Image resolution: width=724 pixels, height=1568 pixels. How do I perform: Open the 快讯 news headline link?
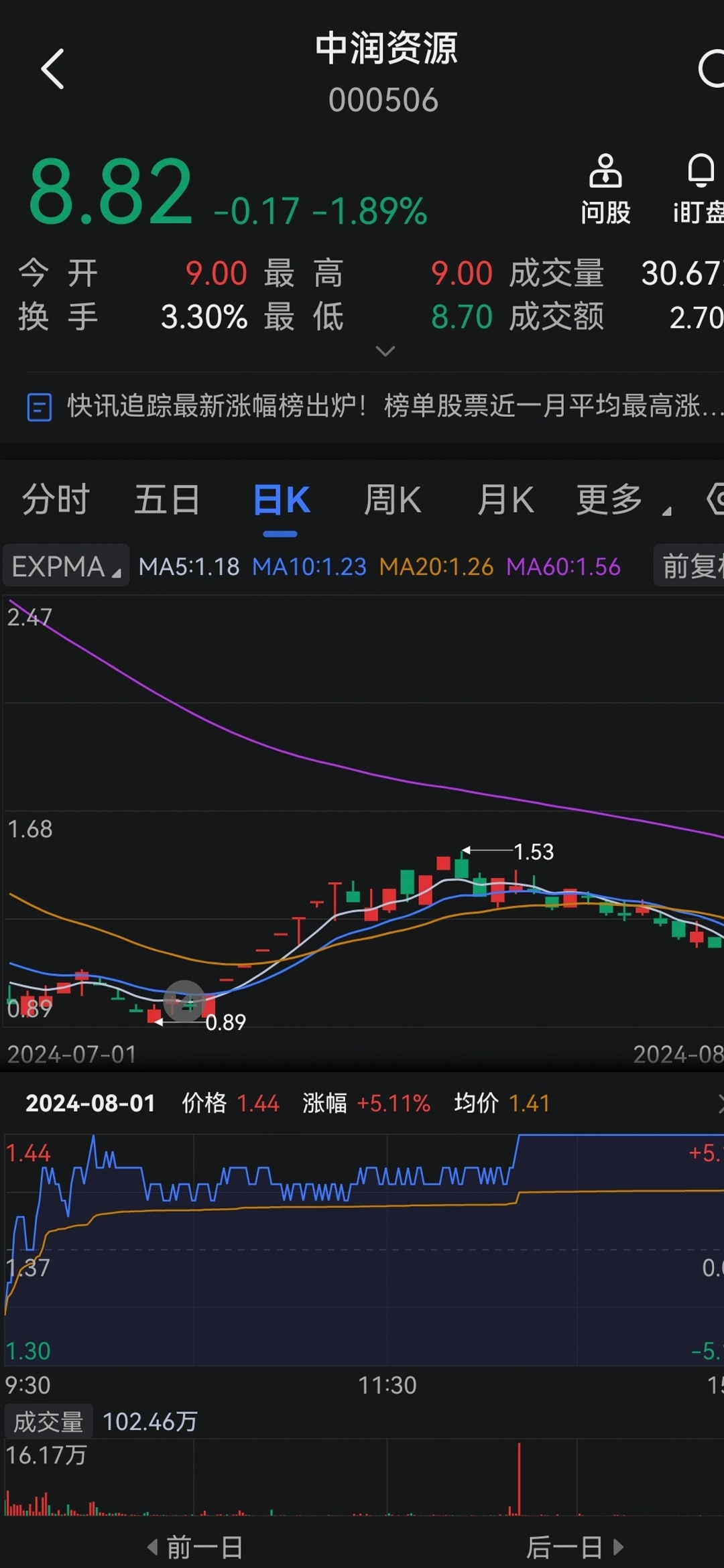click(x=396, y=406)
